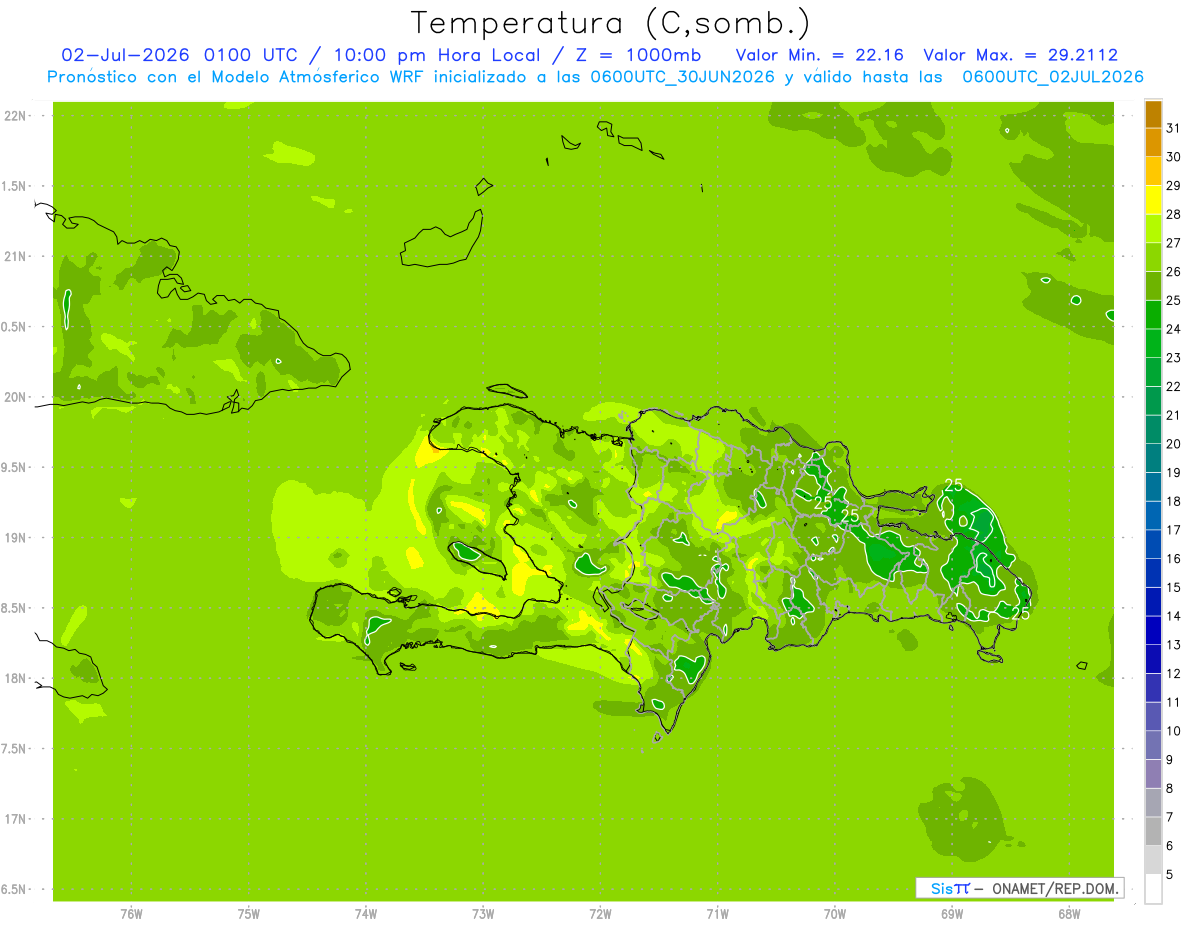The image size is (1200, 927).
Task: Click the '20N' latitude axis label
Action: tap(15, 397)
